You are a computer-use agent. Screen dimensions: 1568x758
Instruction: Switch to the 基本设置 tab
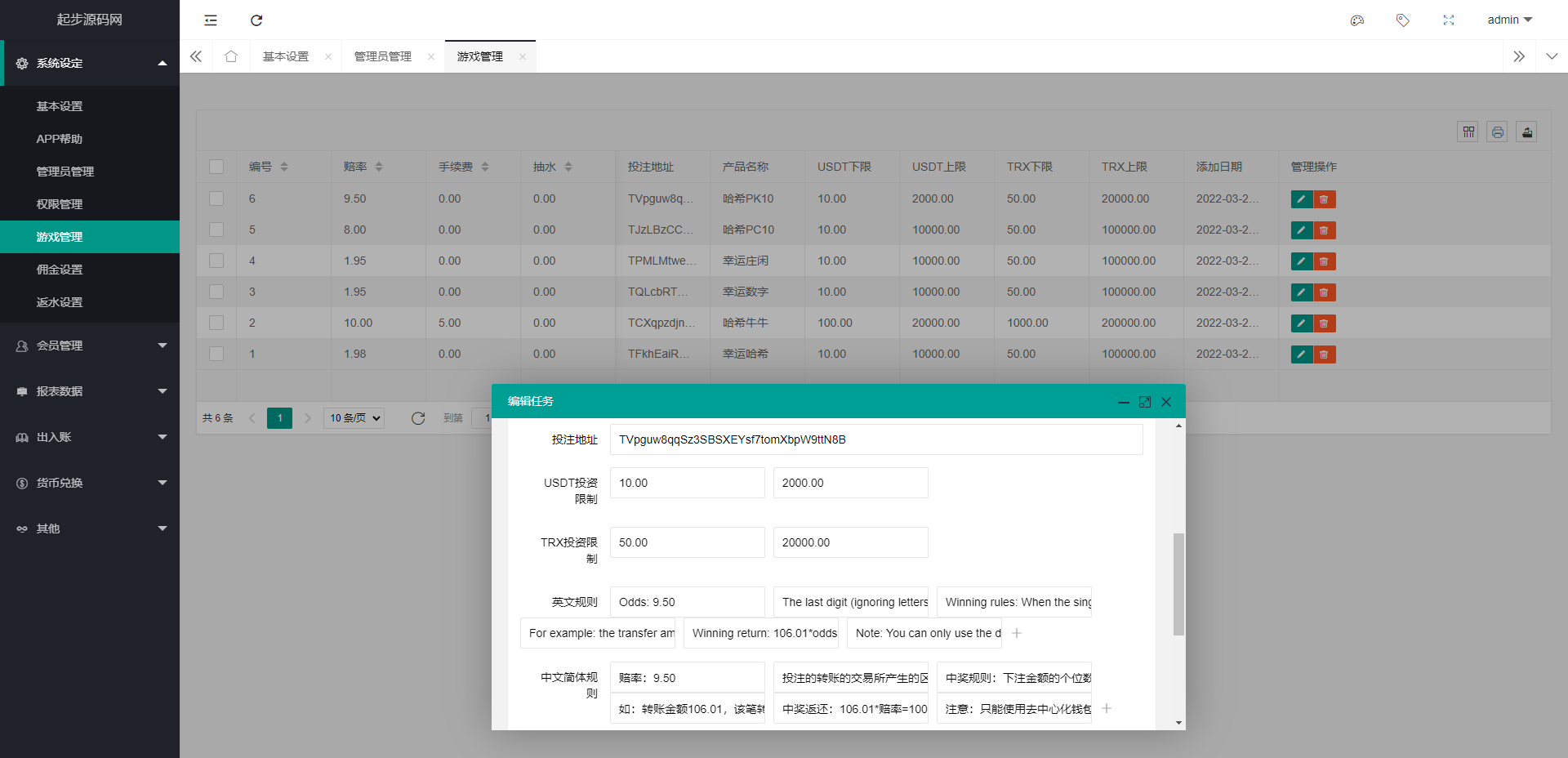tap(286, 56)
